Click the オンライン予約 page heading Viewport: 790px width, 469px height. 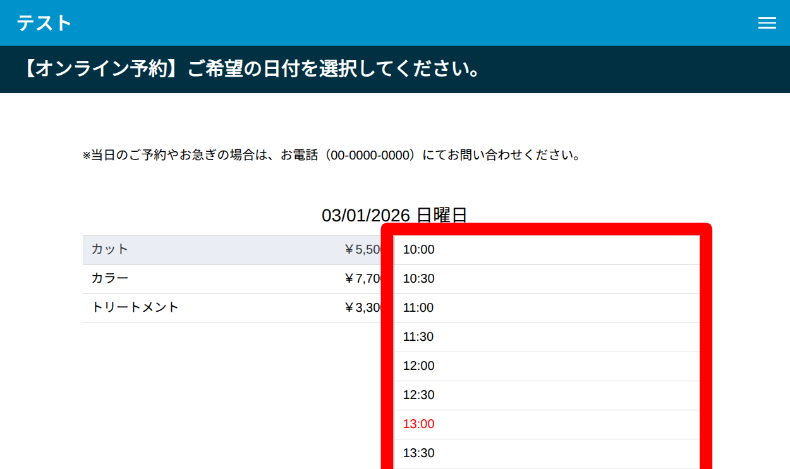[251, 69]
